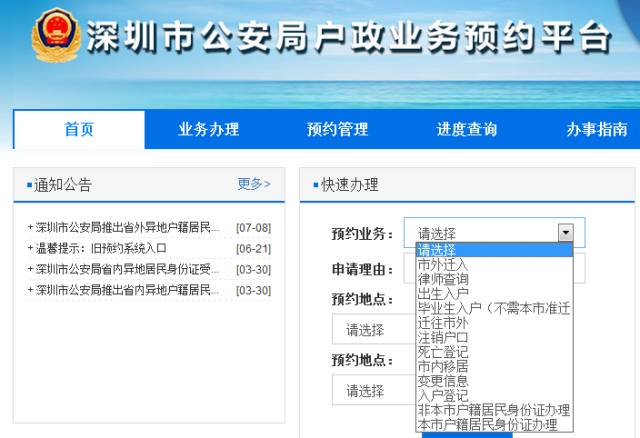
Task: Switch to the 预约管理 tab
Action: [338, 129]
